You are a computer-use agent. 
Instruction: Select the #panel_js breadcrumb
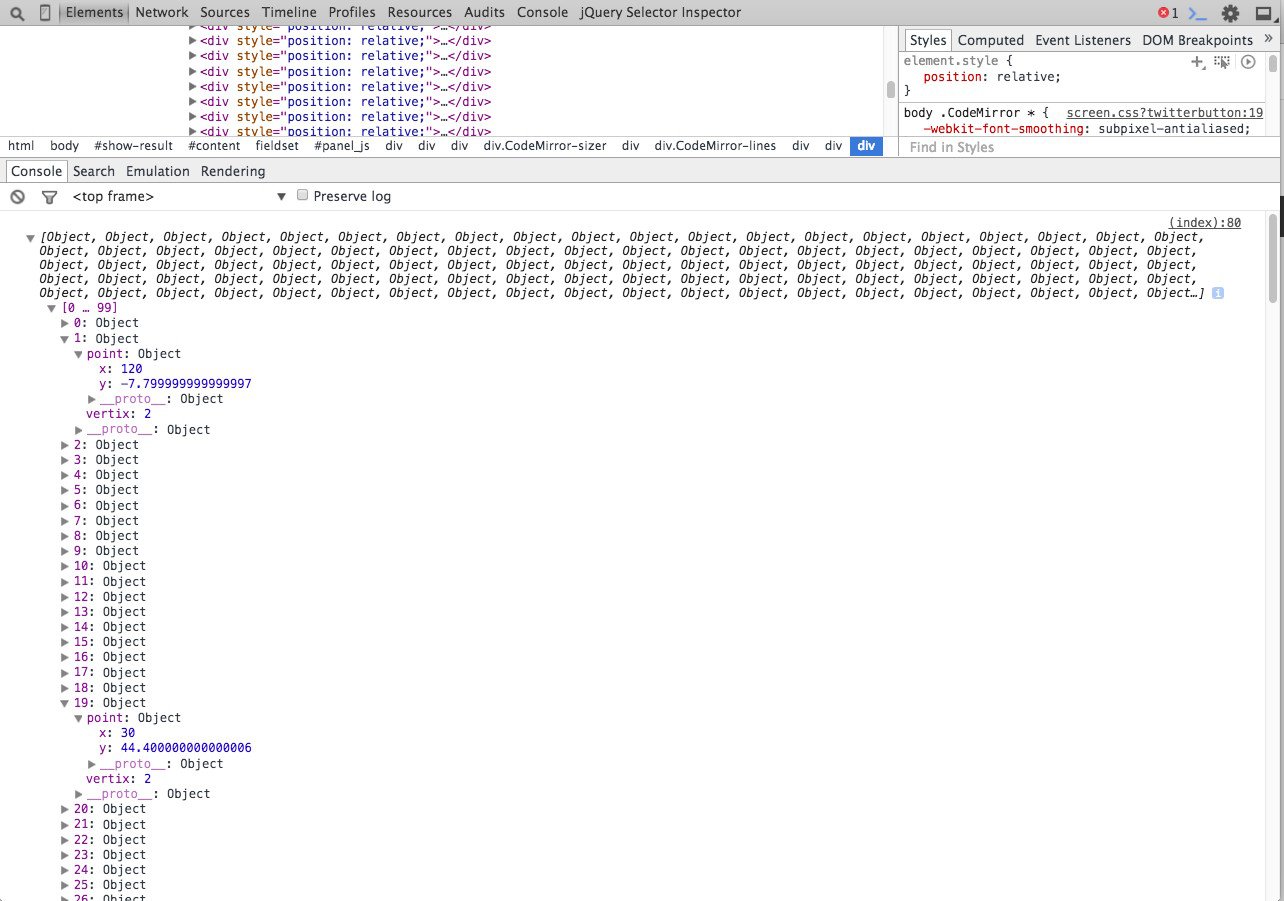tap(342, 146)
